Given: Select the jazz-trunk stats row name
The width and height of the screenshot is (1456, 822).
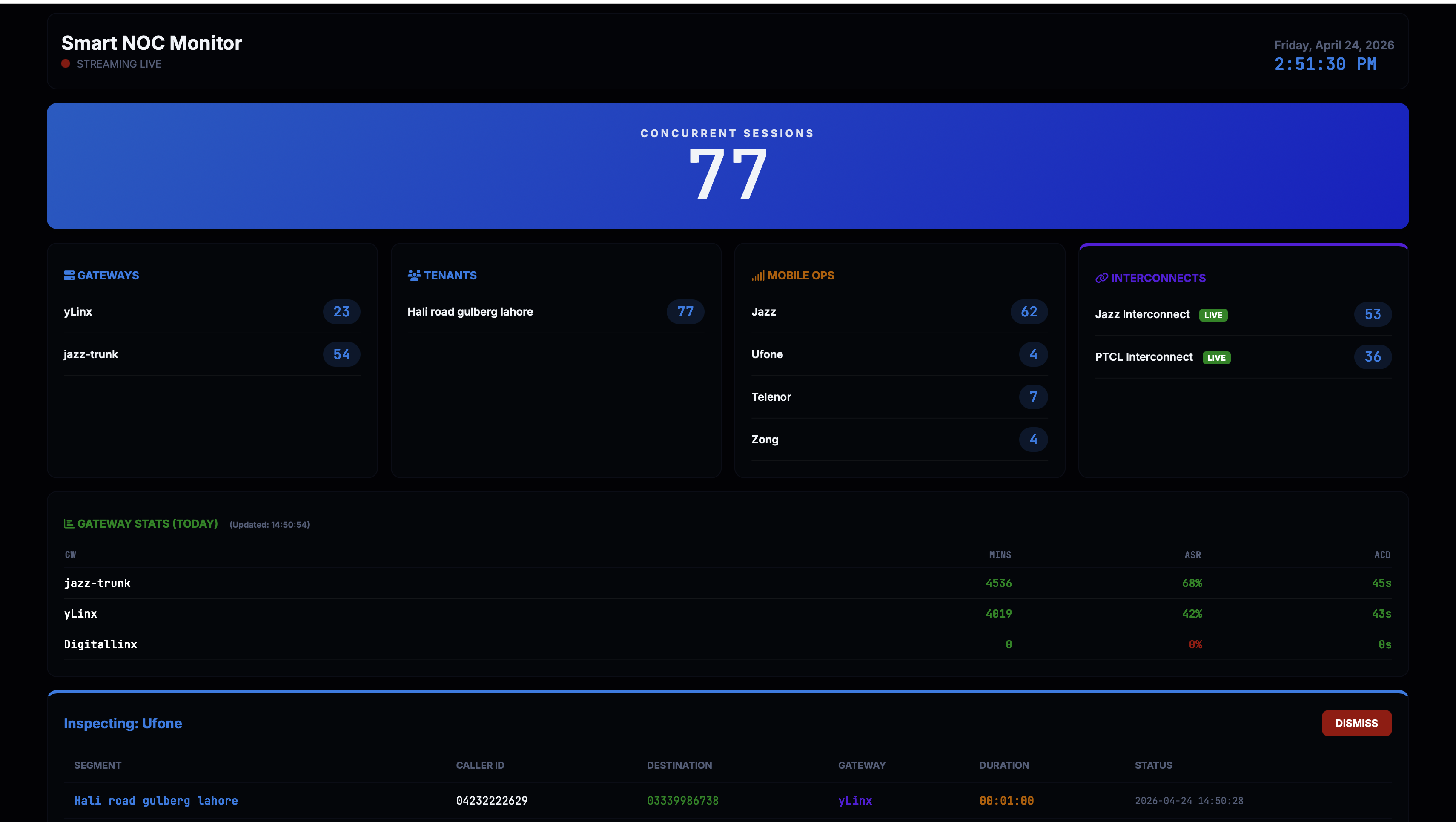Looking at the screenshot, I should tap(97, 583).
